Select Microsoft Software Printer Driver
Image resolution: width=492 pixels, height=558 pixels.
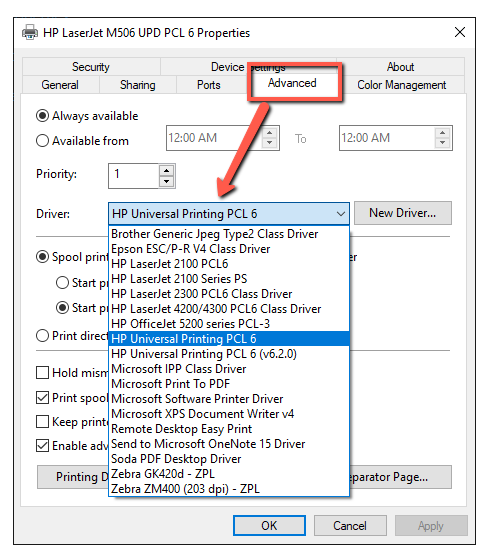[229, 399]
